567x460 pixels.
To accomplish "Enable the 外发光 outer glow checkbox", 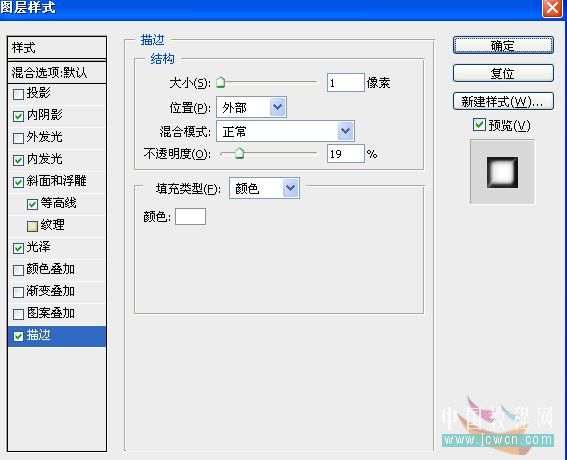I will [18, 139].
